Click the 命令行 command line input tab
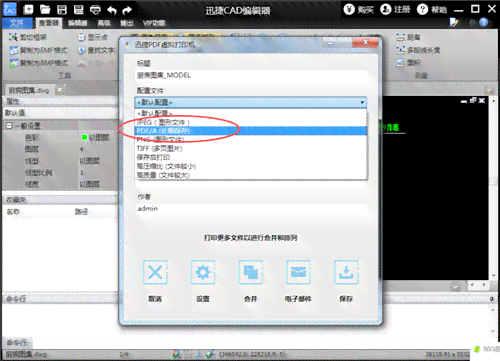500x361 pixels. (16, 342)
